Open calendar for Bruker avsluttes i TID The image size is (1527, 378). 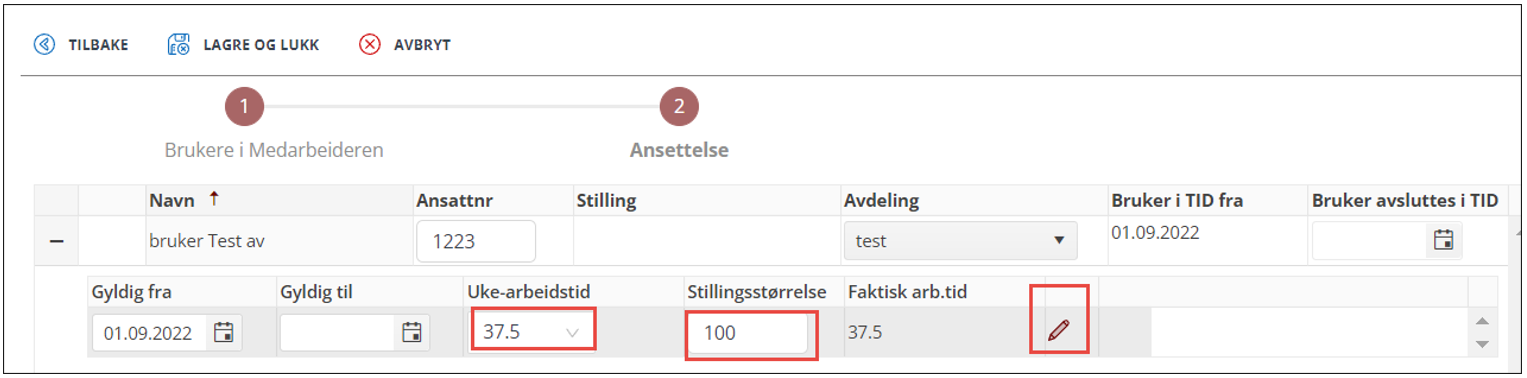click(1443, 240)
